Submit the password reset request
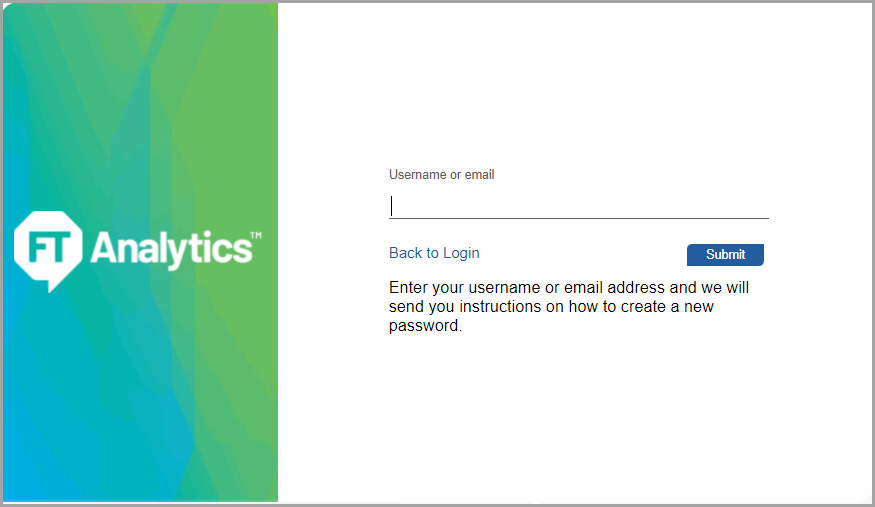 pyautogui.click(x=725, y=254)
